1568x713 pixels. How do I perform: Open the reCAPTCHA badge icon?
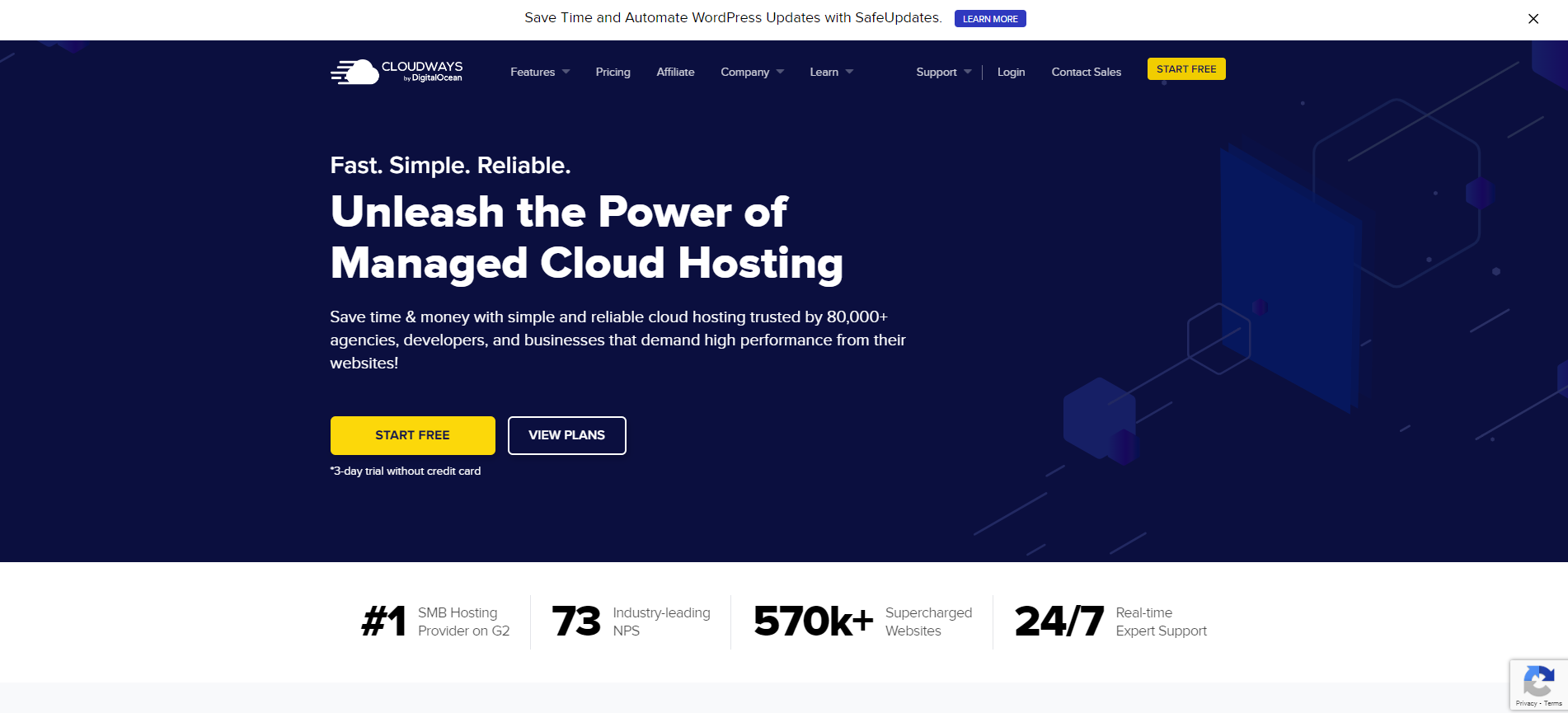(1538, 681)
